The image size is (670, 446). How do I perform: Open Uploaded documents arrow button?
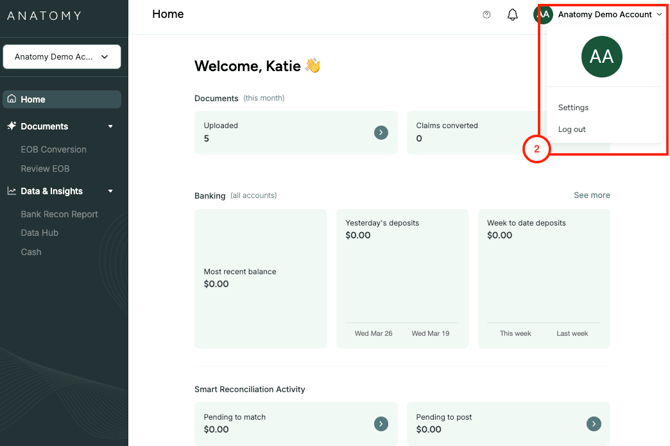pos(381,132)
